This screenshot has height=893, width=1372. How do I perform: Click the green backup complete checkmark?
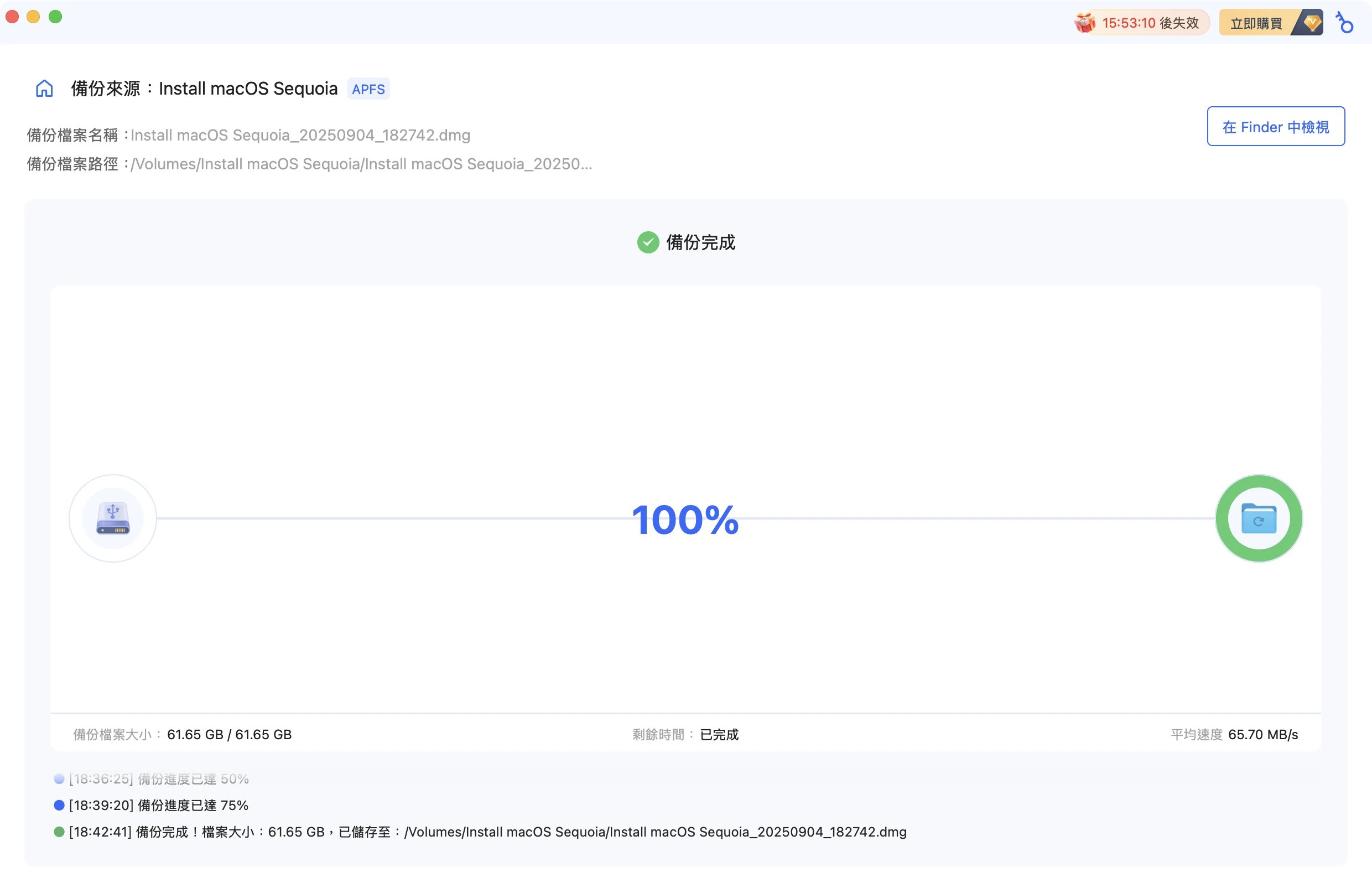click(x=648, y=243)
